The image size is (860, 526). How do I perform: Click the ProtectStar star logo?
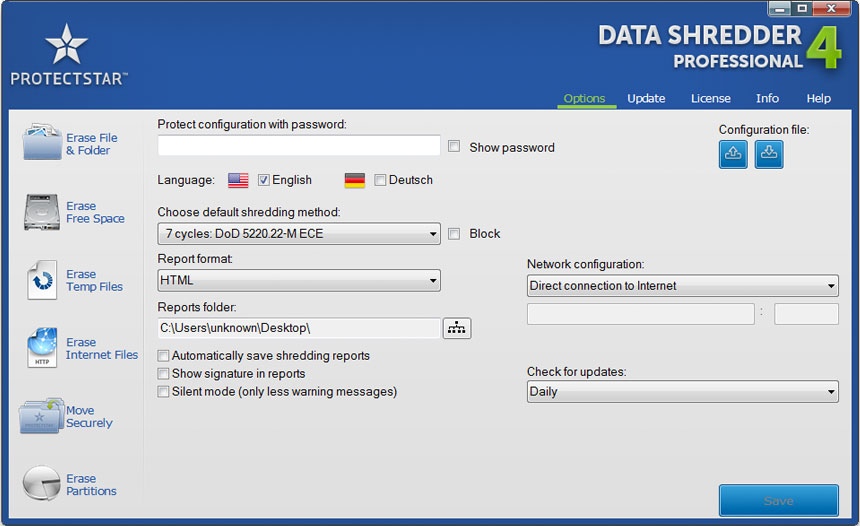click(x=66, y=44)
